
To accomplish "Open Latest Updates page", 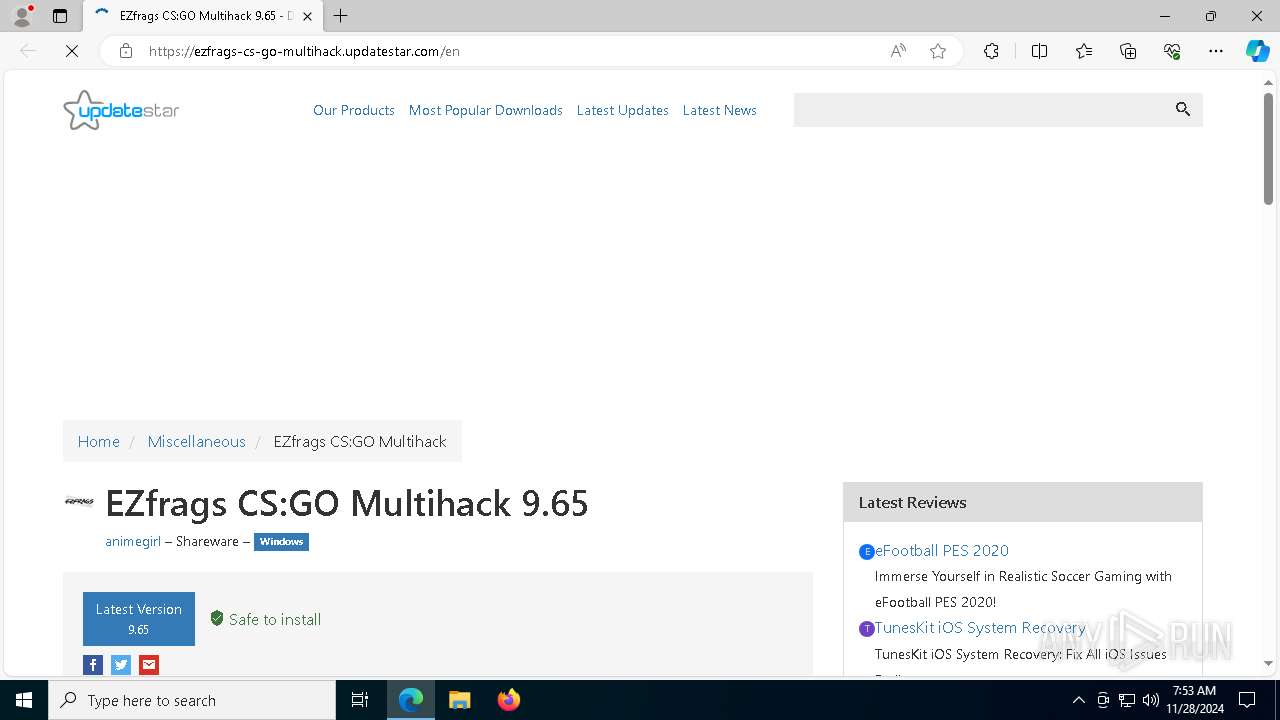I will click(623, 110).
